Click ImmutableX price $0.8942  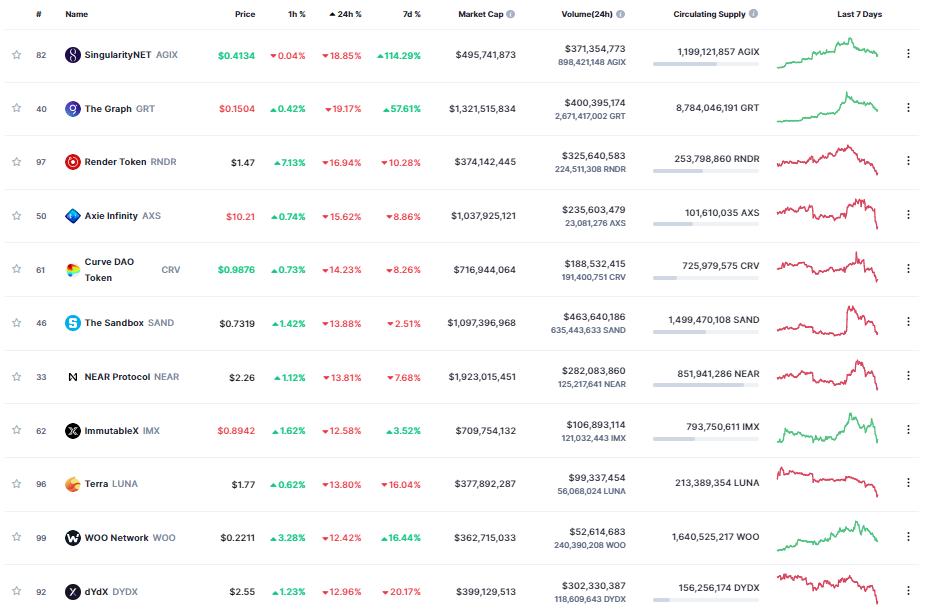[x=236, y=431]
